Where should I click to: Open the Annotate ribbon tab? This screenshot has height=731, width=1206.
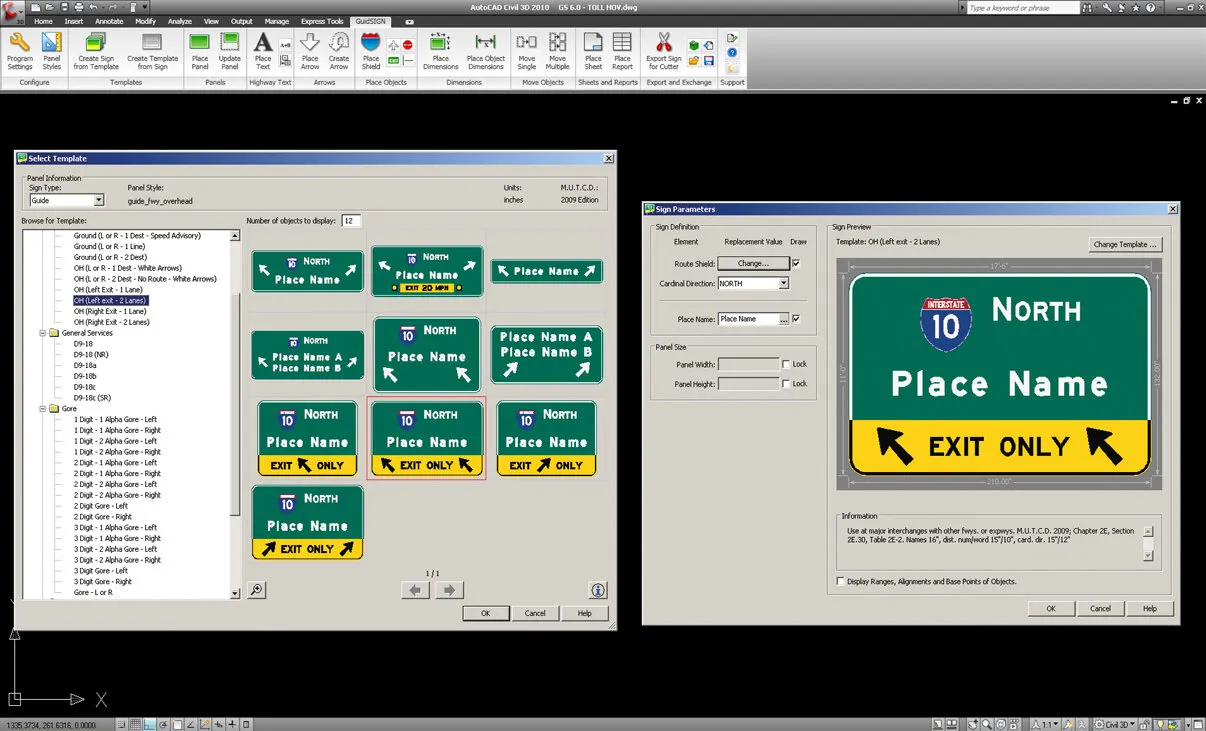coord(109,21)
